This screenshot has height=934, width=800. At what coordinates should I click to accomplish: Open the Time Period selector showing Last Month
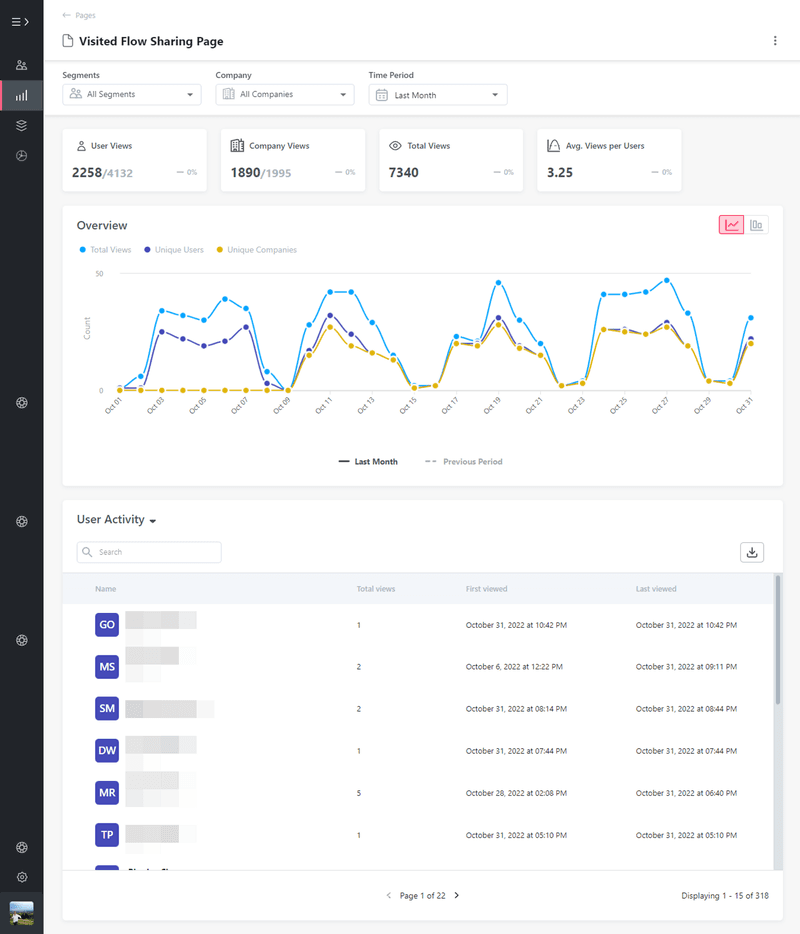(x=437, y=94)
